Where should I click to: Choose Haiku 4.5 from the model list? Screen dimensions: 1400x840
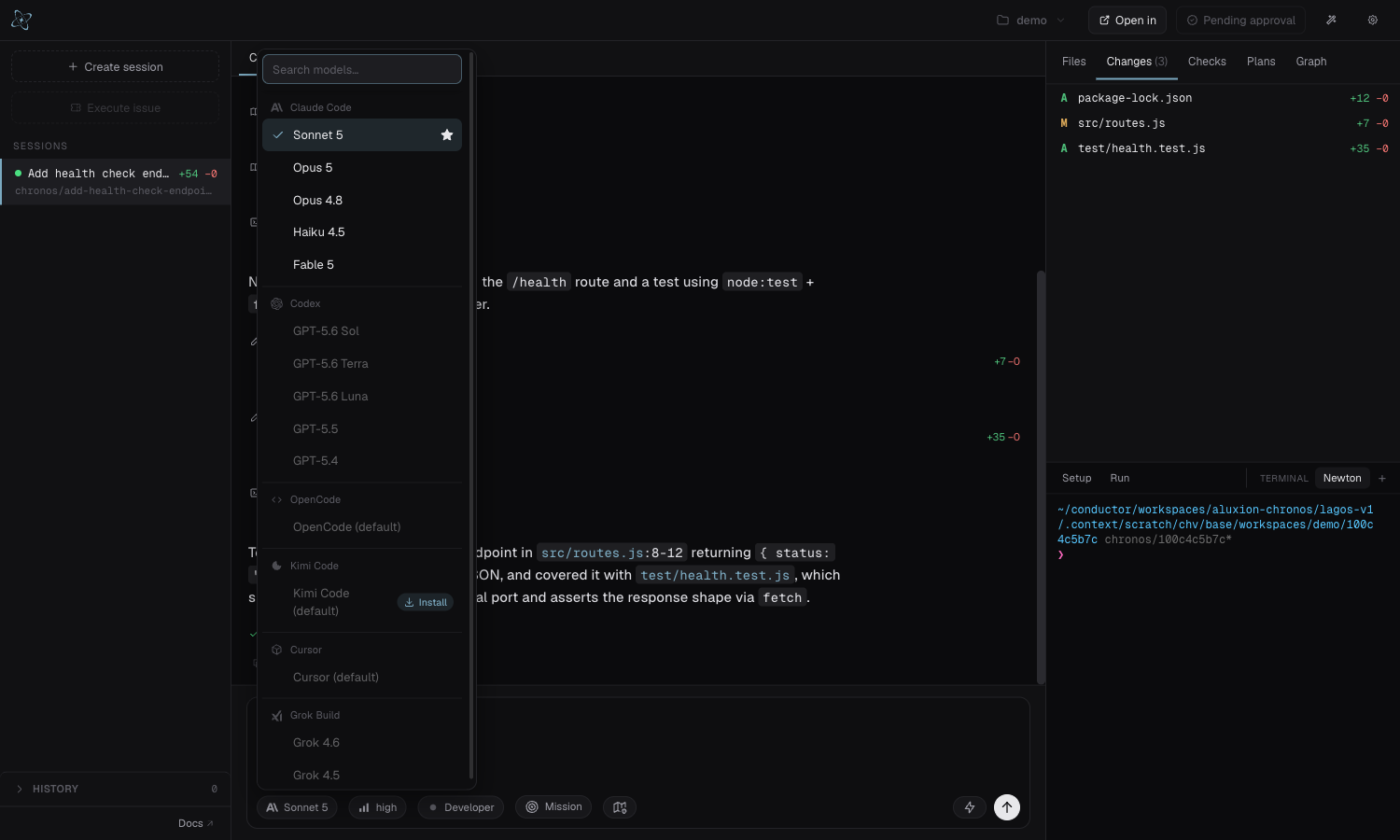click(362, 232)
